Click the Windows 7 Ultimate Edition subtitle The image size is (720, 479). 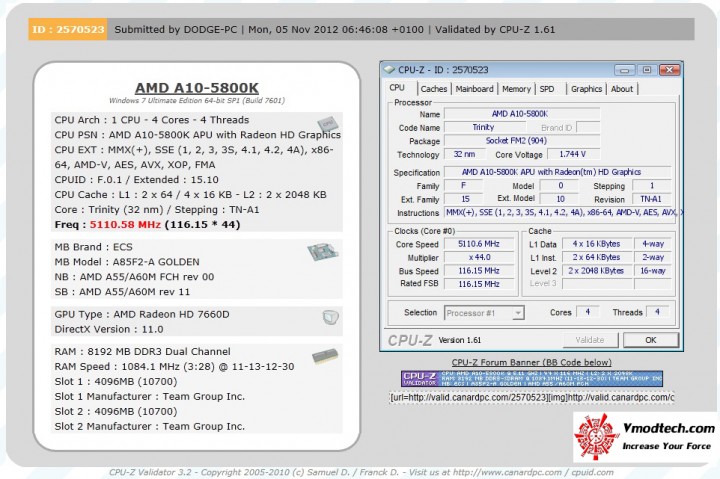pyautogui.click(x=197, y=101)
